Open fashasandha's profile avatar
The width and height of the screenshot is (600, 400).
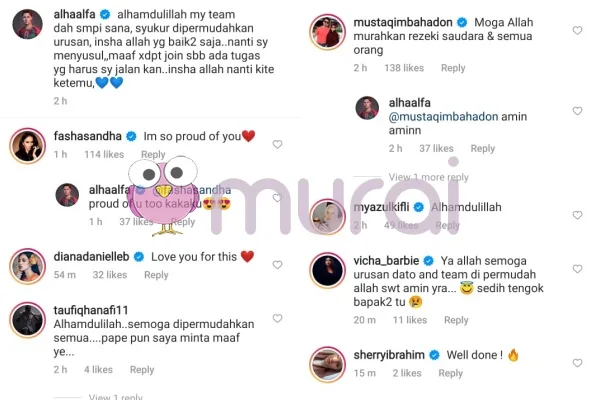28,146
